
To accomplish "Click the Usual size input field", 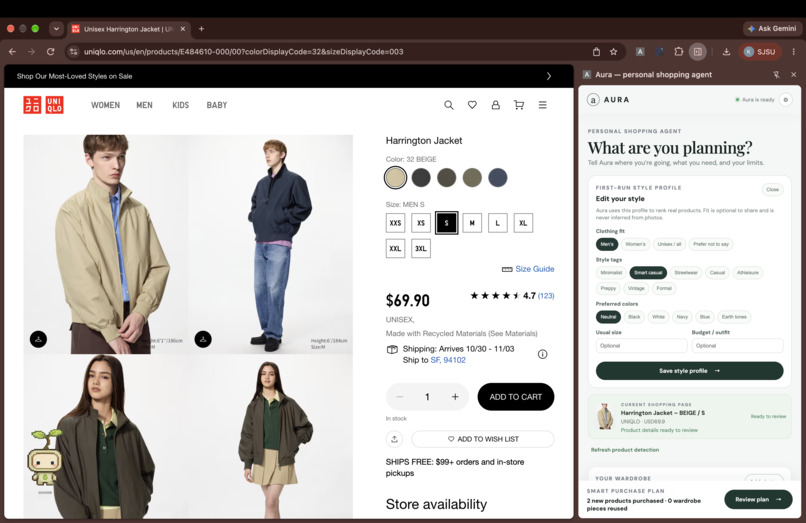I will [641, 346].
